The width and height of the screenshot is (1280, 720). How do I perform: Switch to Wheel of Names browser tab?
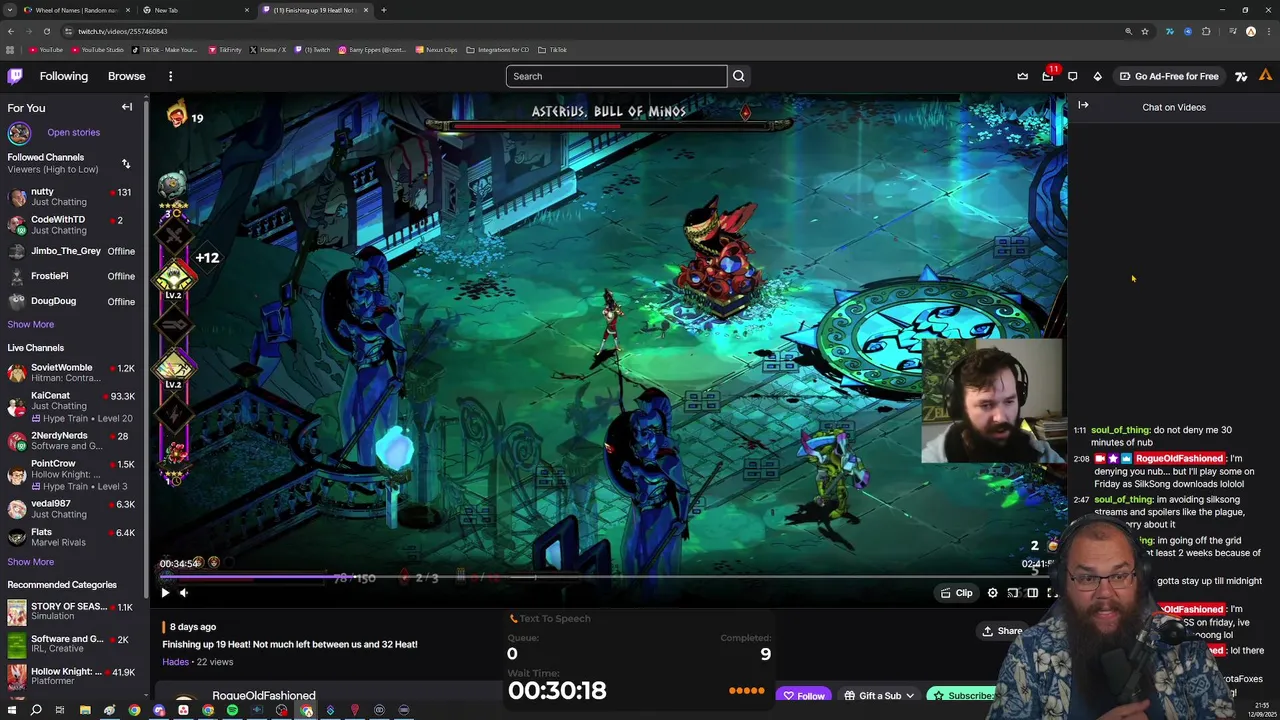pyautogui.click(x=75, y=10)
